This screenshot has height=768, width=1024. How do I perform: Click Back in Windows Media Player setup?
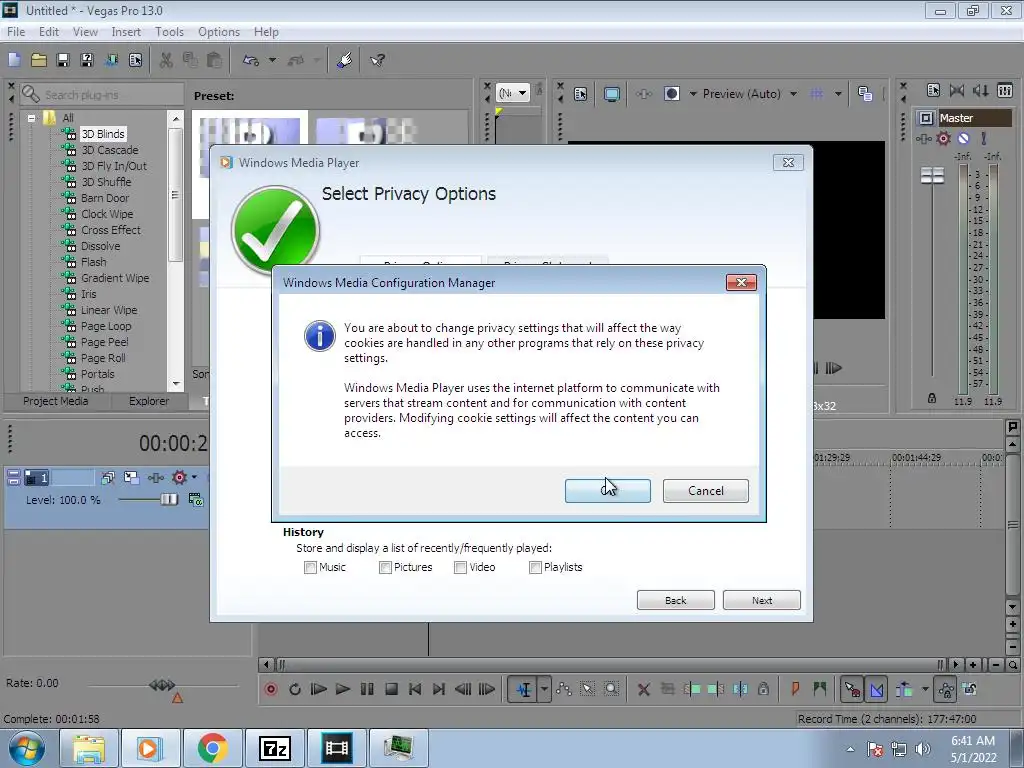click(675, 600)
